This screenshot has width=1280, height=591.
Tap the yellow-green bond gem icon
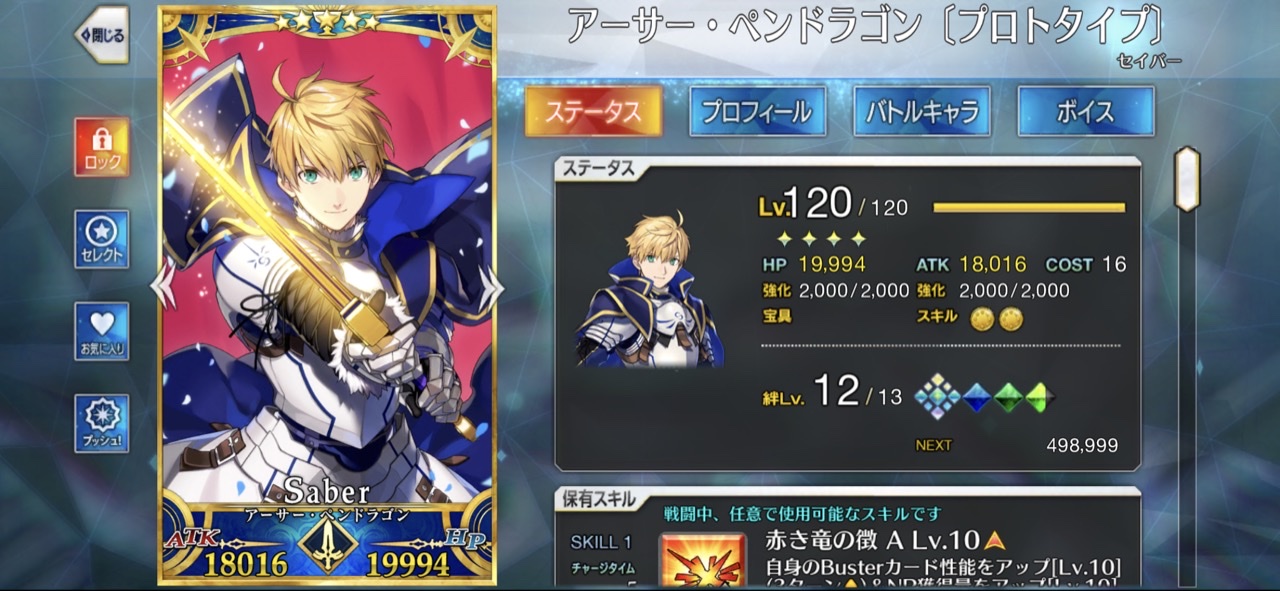click(x=1041, y=397)
